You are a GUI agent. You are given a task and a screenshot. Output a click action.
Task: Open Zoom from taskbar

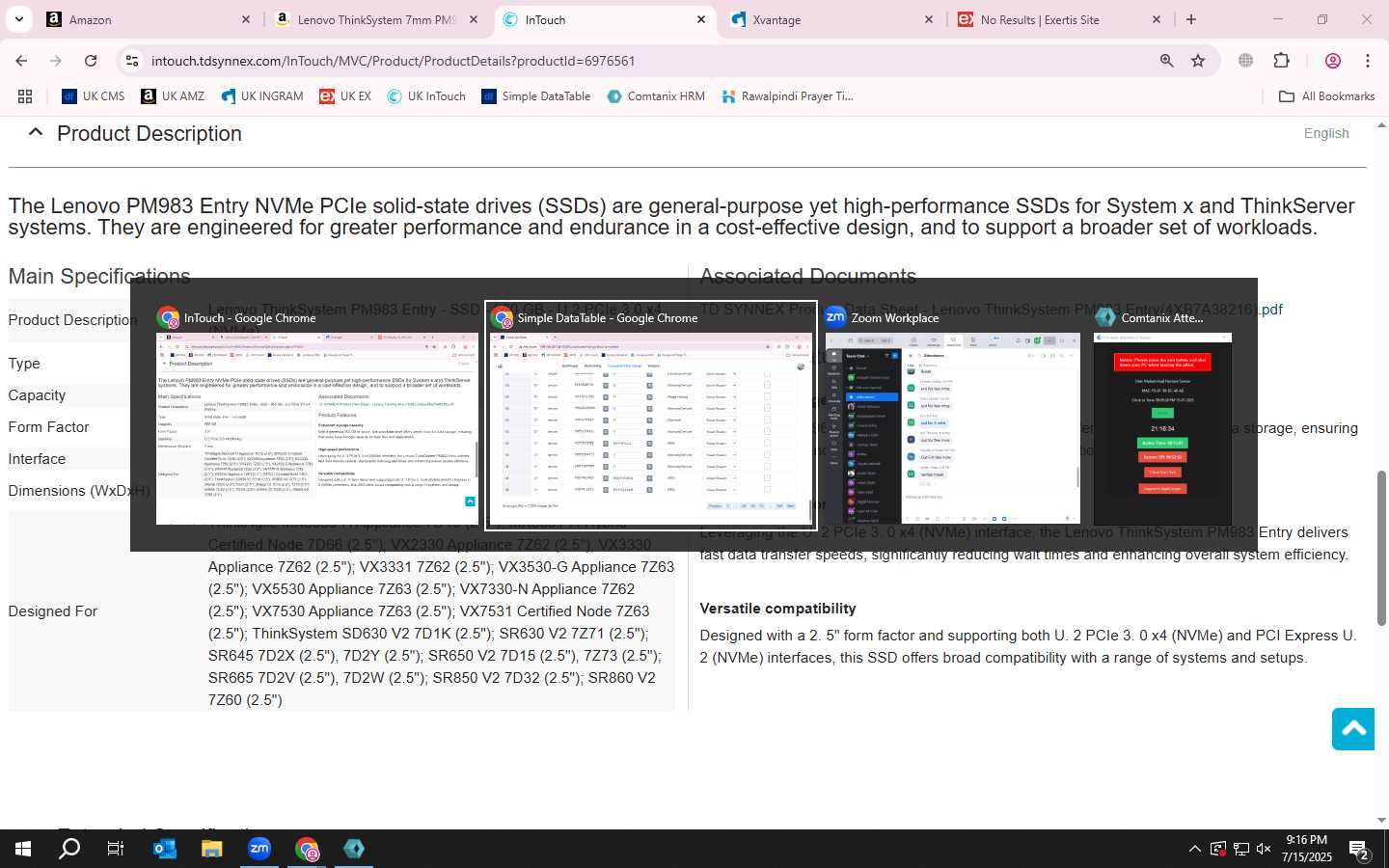click(x=259, y=849)
